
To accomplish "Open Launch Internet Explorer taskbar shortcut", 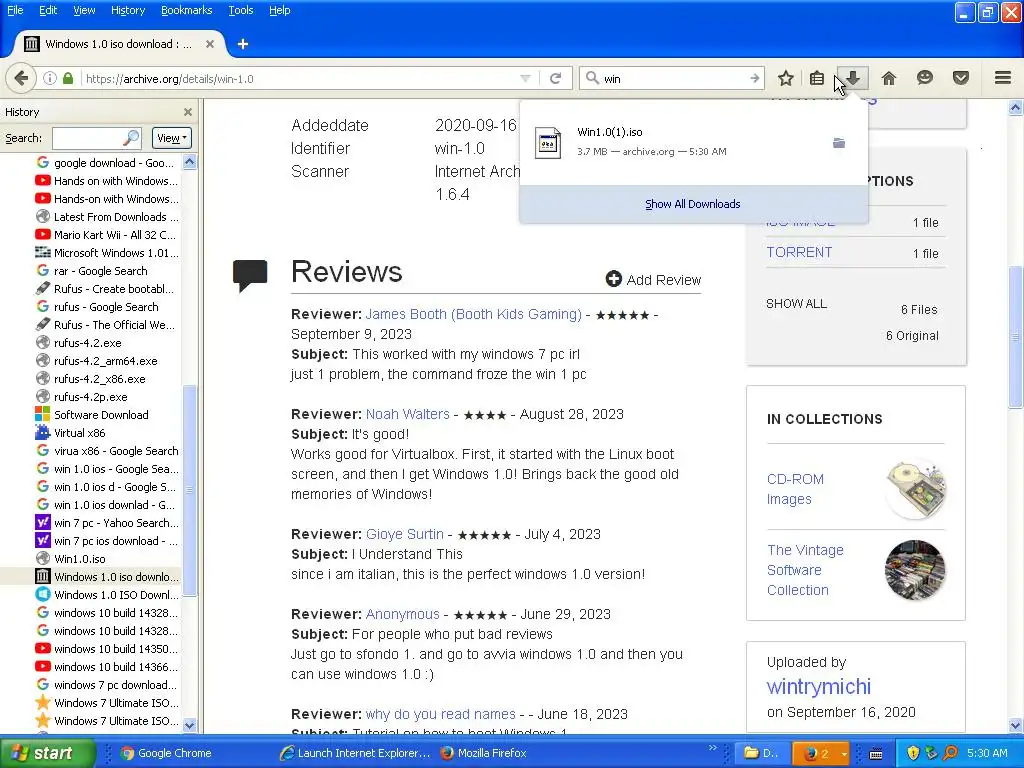I will (355, 753).
